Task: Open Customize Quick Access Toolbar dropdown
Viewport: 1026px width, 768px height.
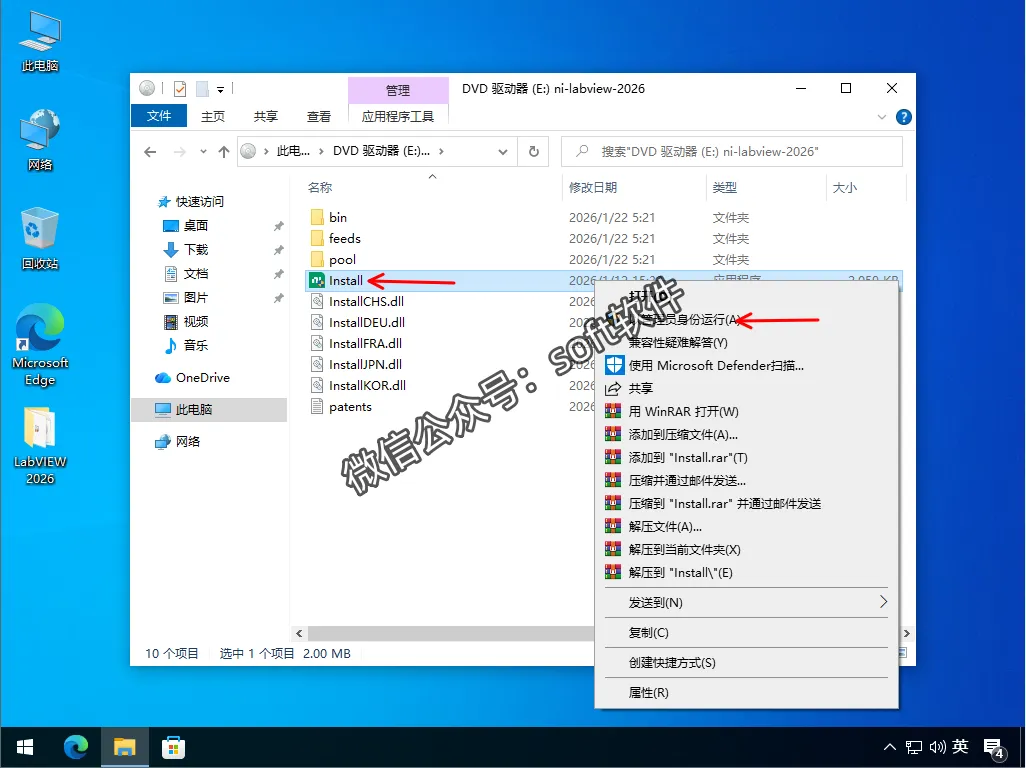Action: coord(221,90)
